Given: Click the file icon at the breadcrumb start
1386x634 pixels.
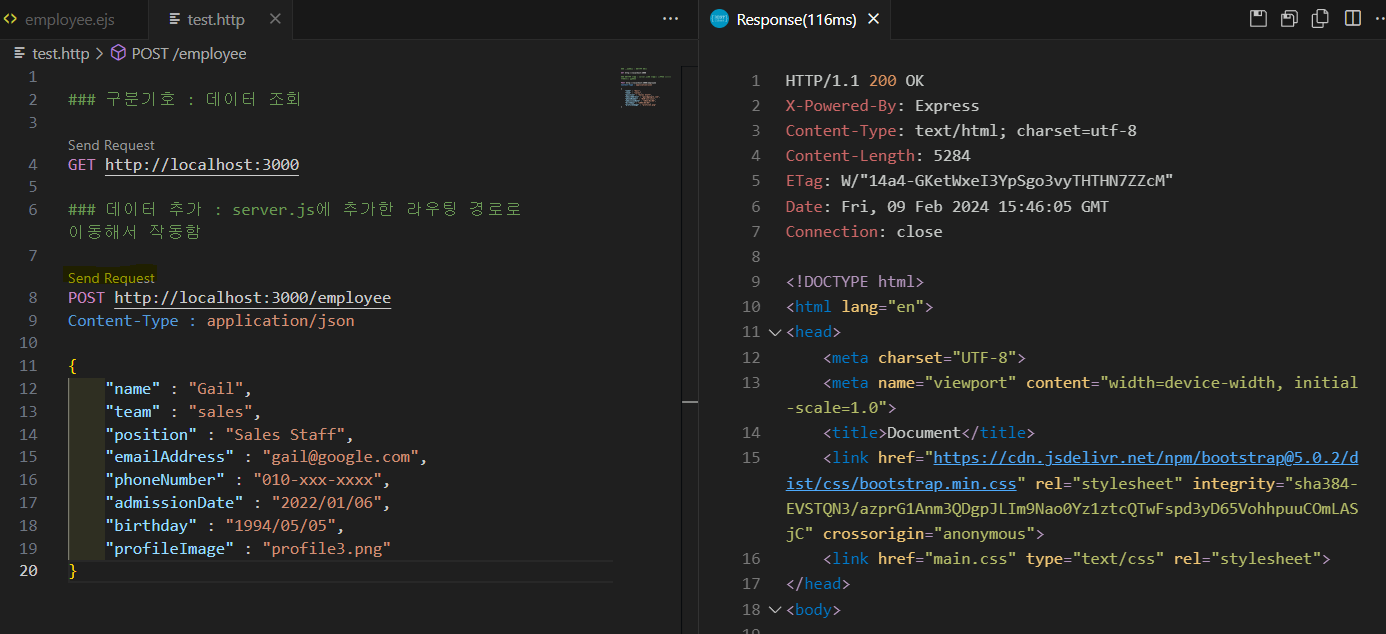Looking at the screenshot, I should (x=20, y=53).
